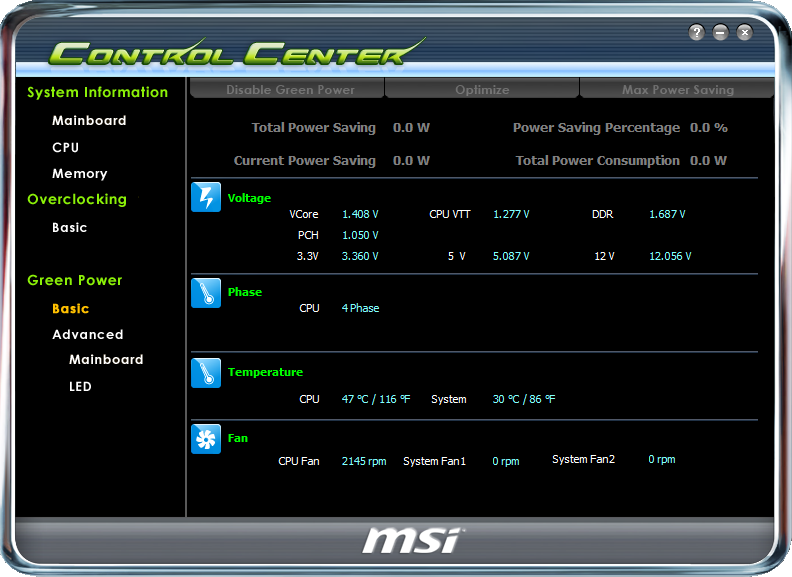
Task: Click the Fan section icon
Action: point(206,439)
